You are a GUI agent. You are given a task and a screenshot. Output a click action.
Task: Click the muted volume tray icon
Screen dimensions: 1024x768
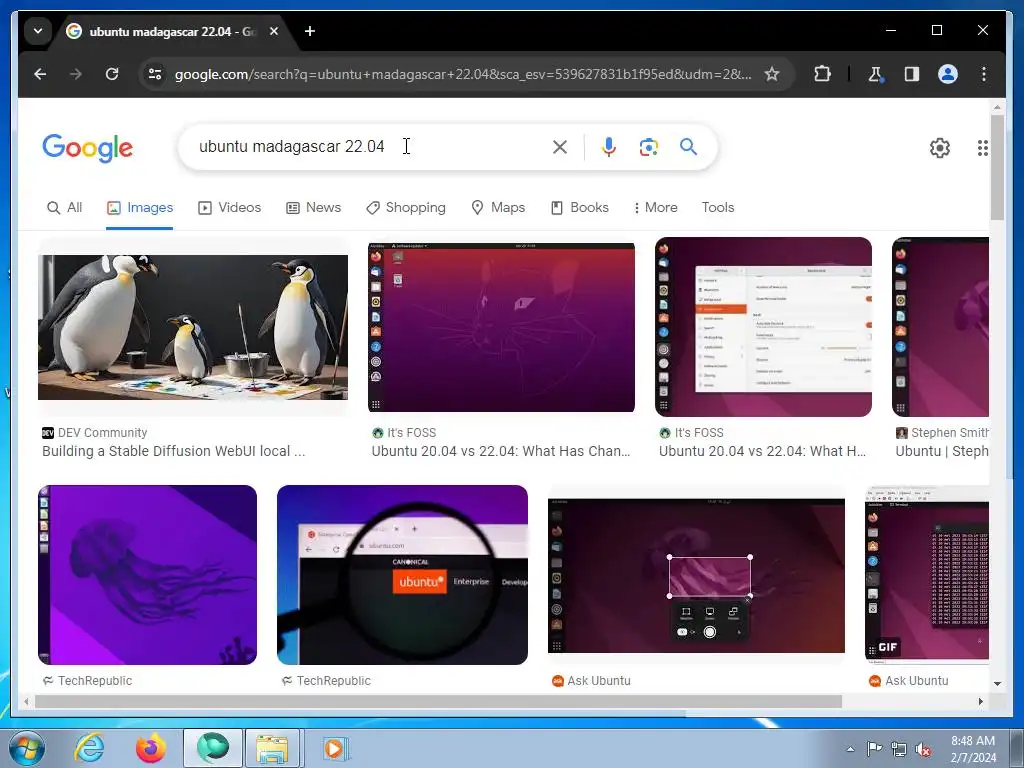[x=923, y=749]
